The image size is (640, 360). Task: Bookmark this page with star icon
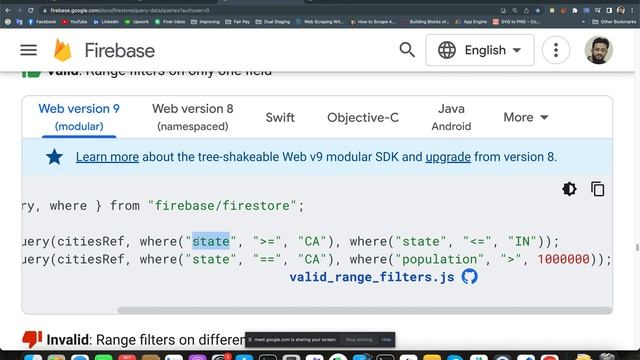pos(538,11)
